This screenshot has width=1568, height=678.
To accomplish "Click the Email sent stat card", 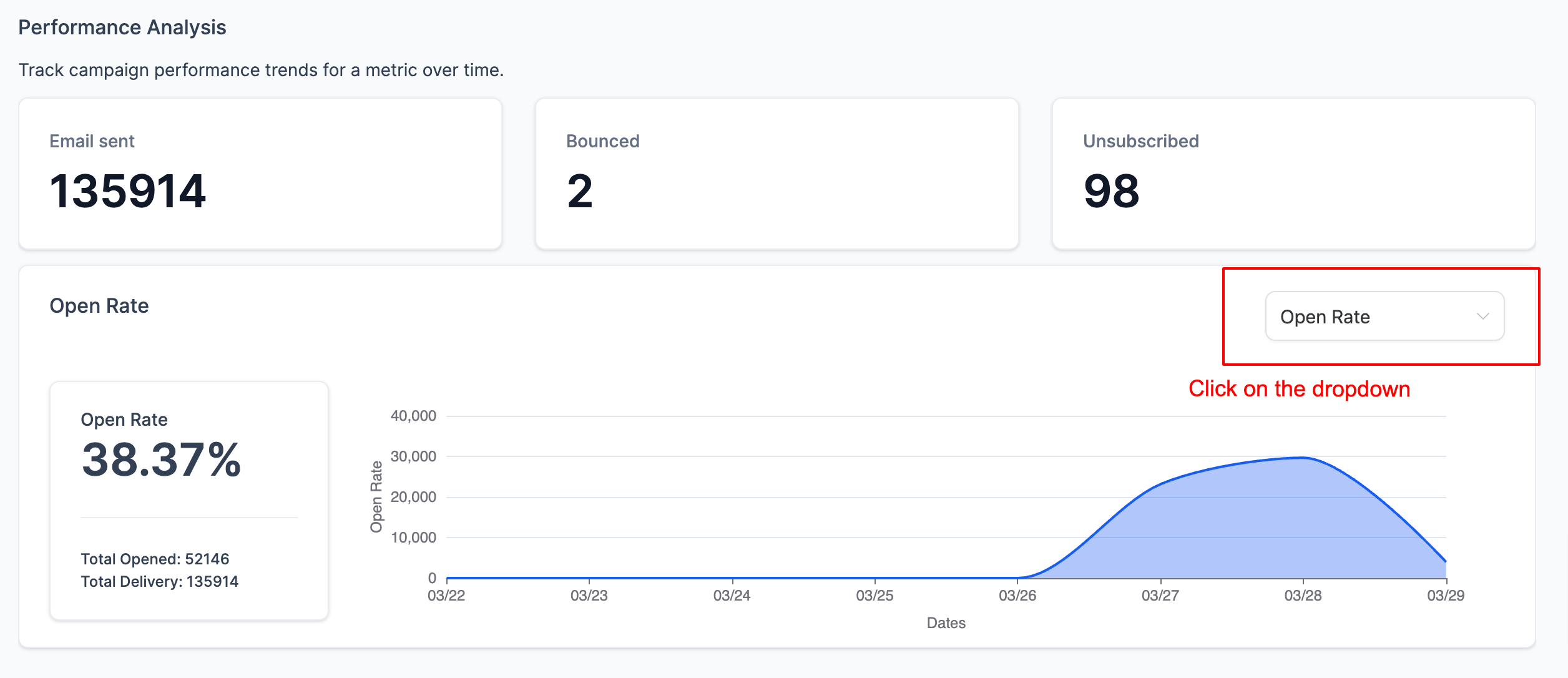I will pos(260,174).
